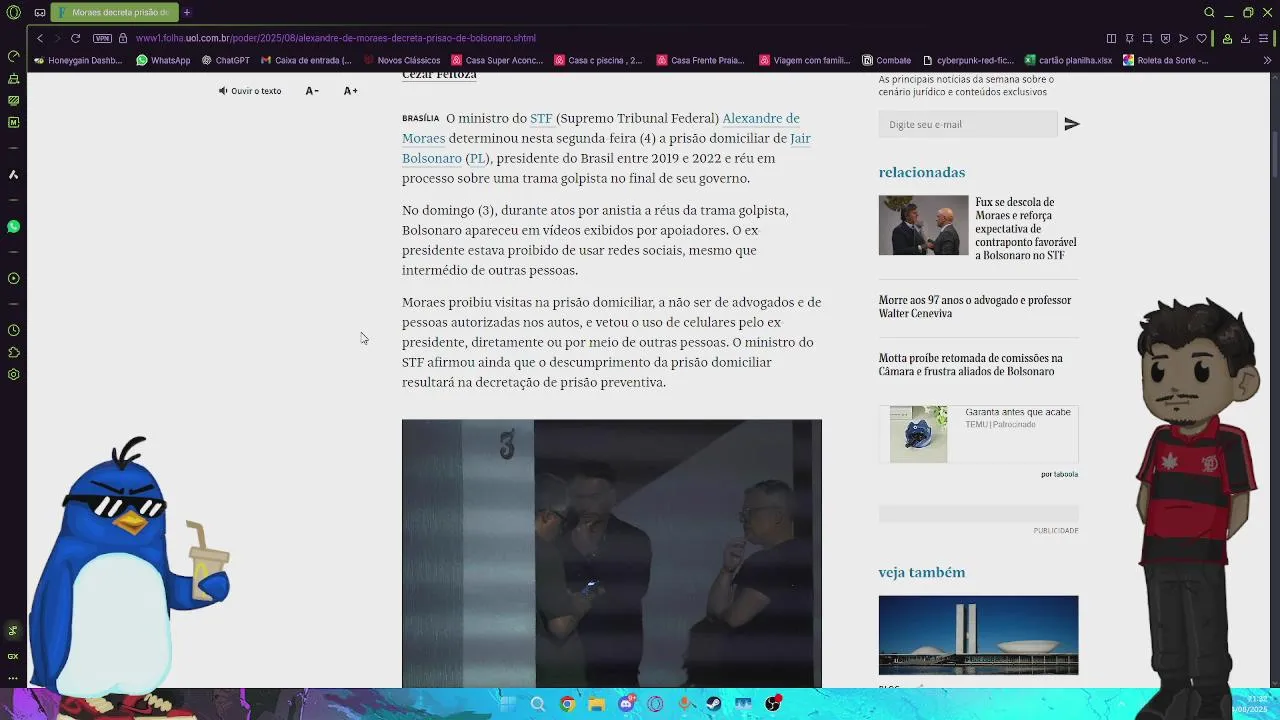Open the Casa Super Aconc... bookmark
This screenshot has width=1280, height=720.
497,60
